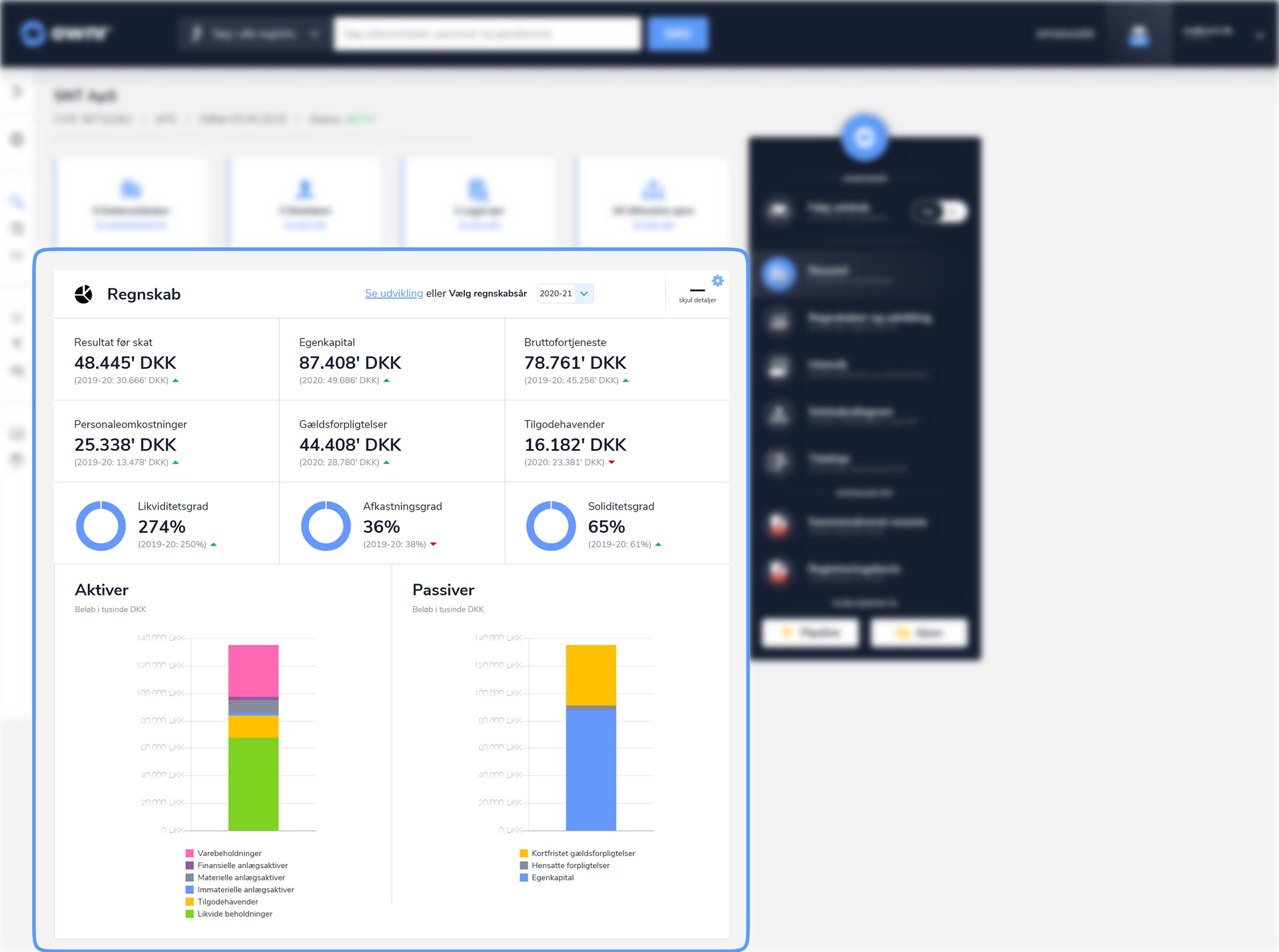The height and width of the screenshot is (952, 1279).
Task: Open the 2020-21 regnskabsår dropdown
Action: (565, 293)
